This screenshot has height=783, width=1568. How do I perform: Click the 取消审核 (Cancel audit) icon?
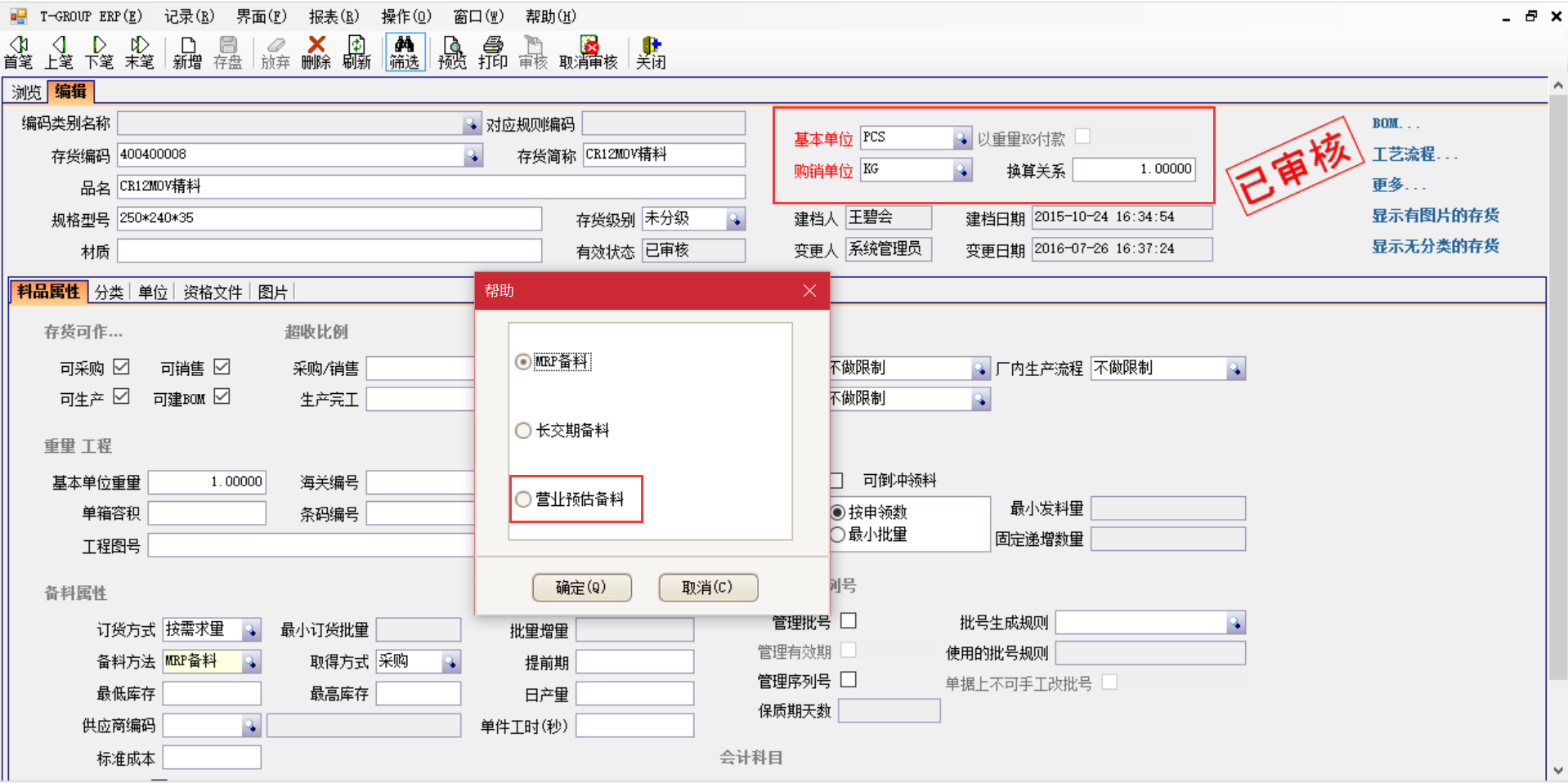point(587,51)
